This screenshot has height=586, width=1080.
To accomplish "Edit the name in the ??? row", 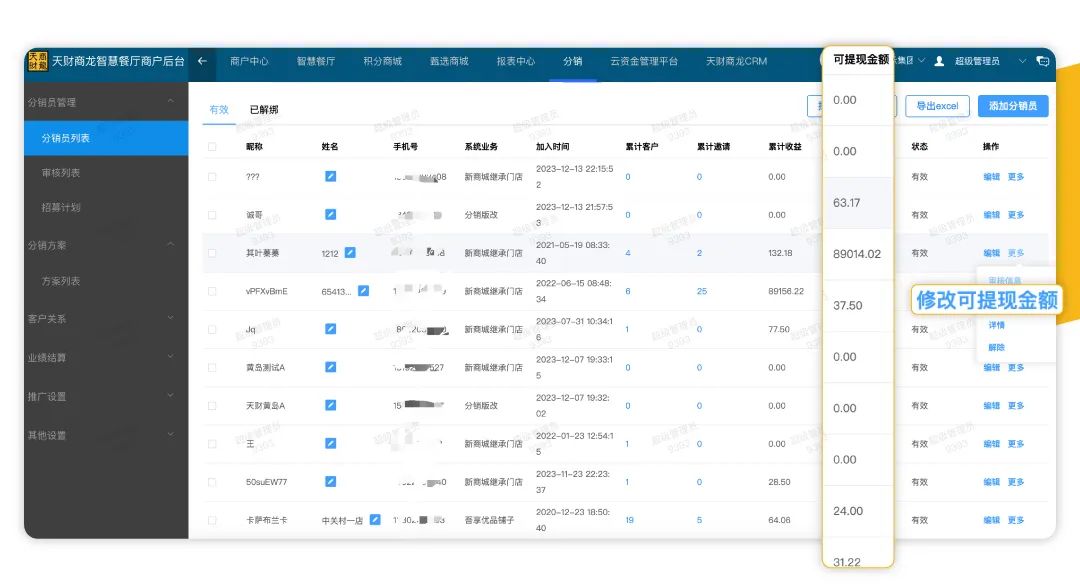I will coord(331,176).
